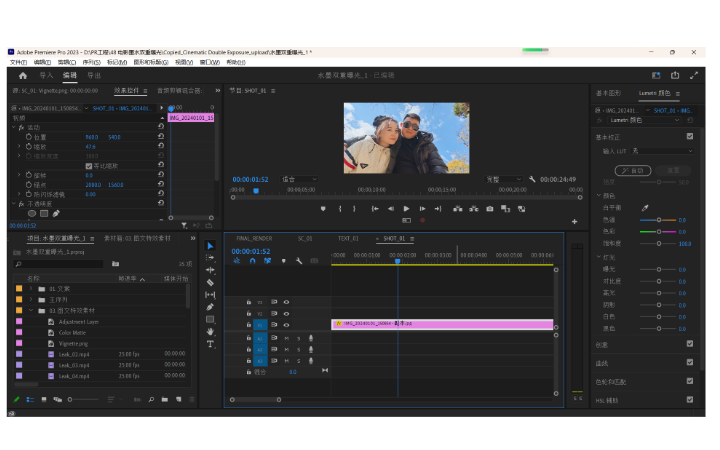Hide track V3 with eye icon
720x450 pixels.
coord(286,302)
